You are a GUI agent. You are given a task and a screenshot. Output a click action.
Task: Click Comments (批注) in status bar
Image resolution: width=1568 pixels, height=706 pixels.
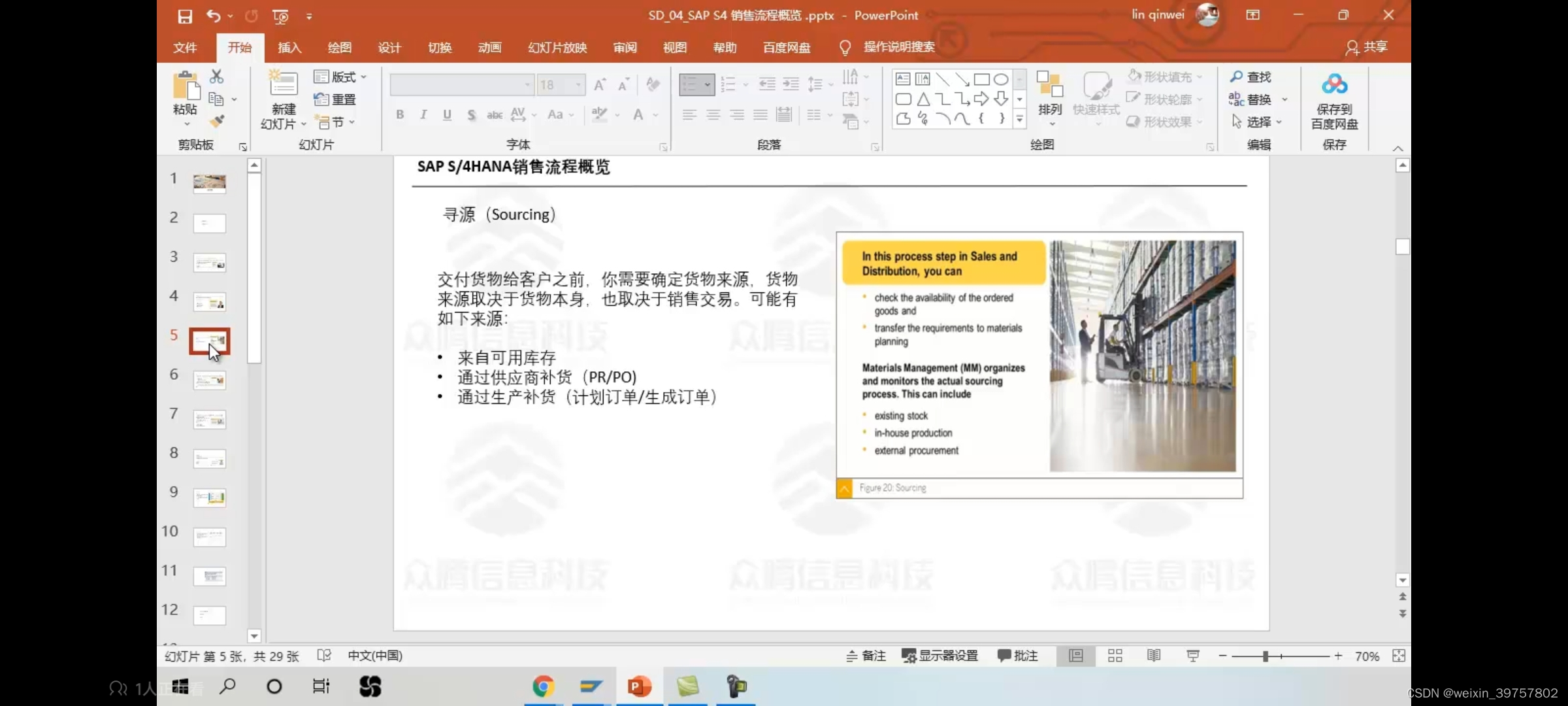pyautogui.click(x=1018, y=656)
